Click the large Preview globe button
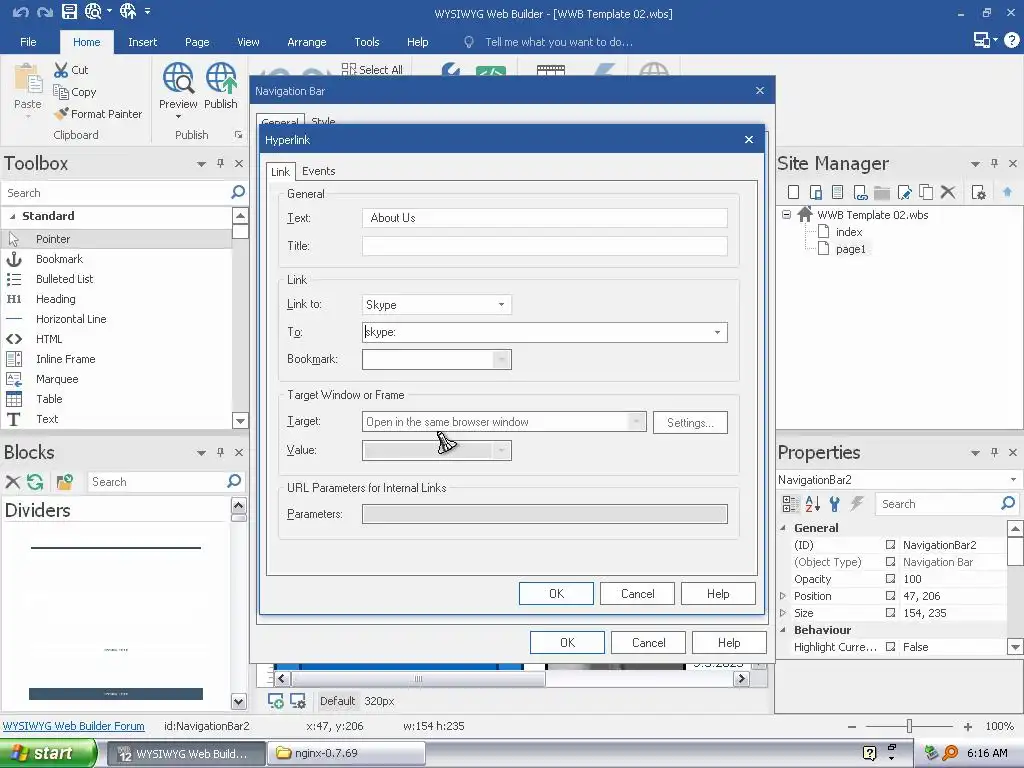 coord(178,78)
